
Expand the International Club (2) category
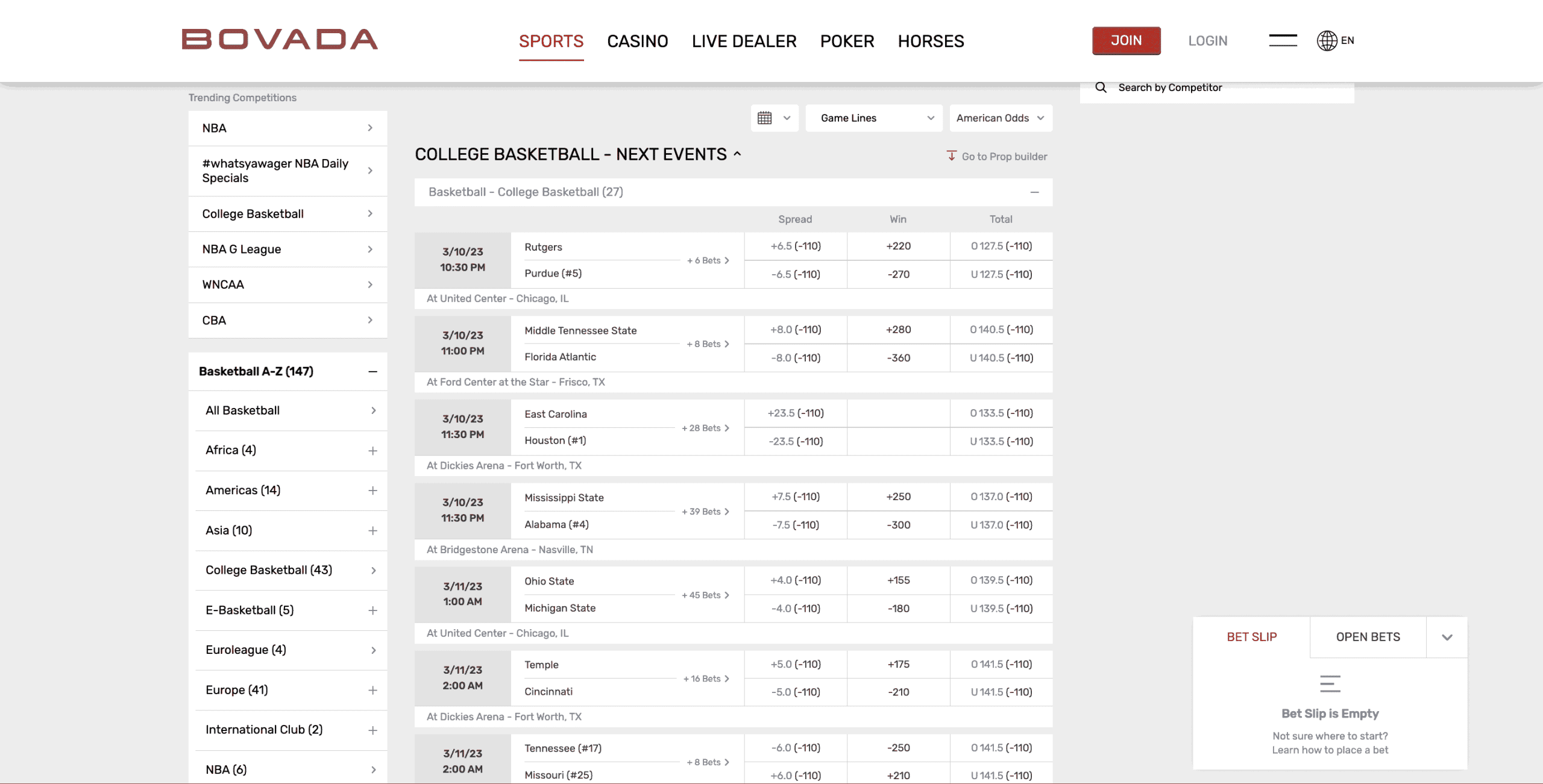pyautogui.click(x=372, y=730)
